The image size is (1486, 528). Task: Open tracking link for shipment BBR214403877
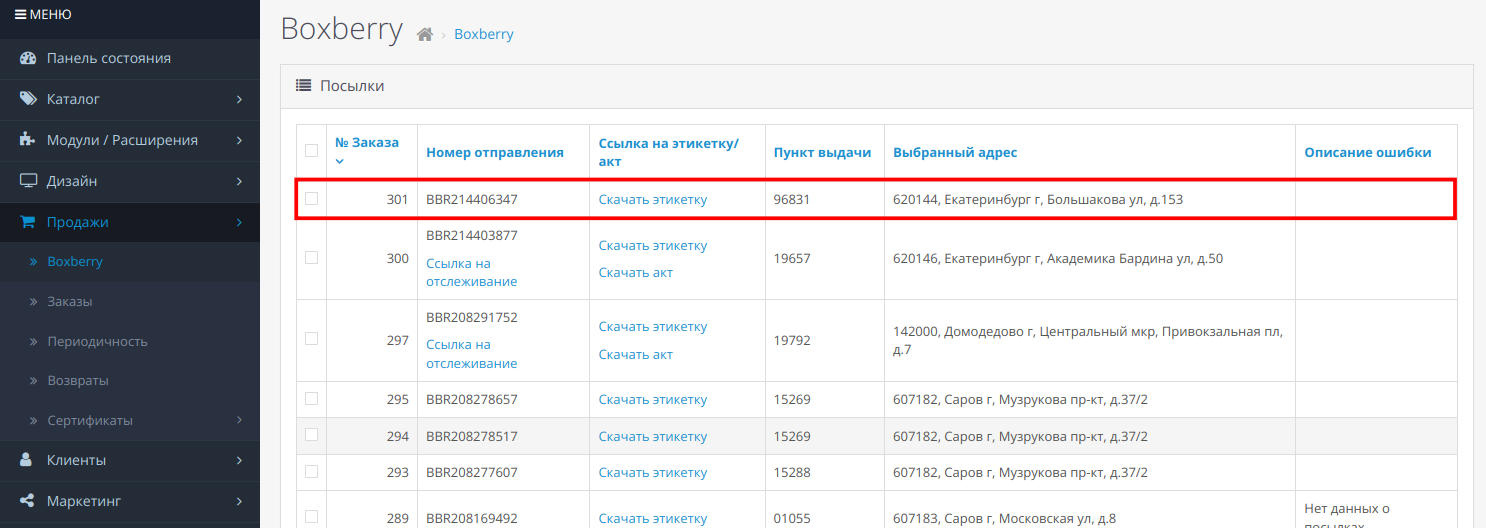tap(472, 272)
